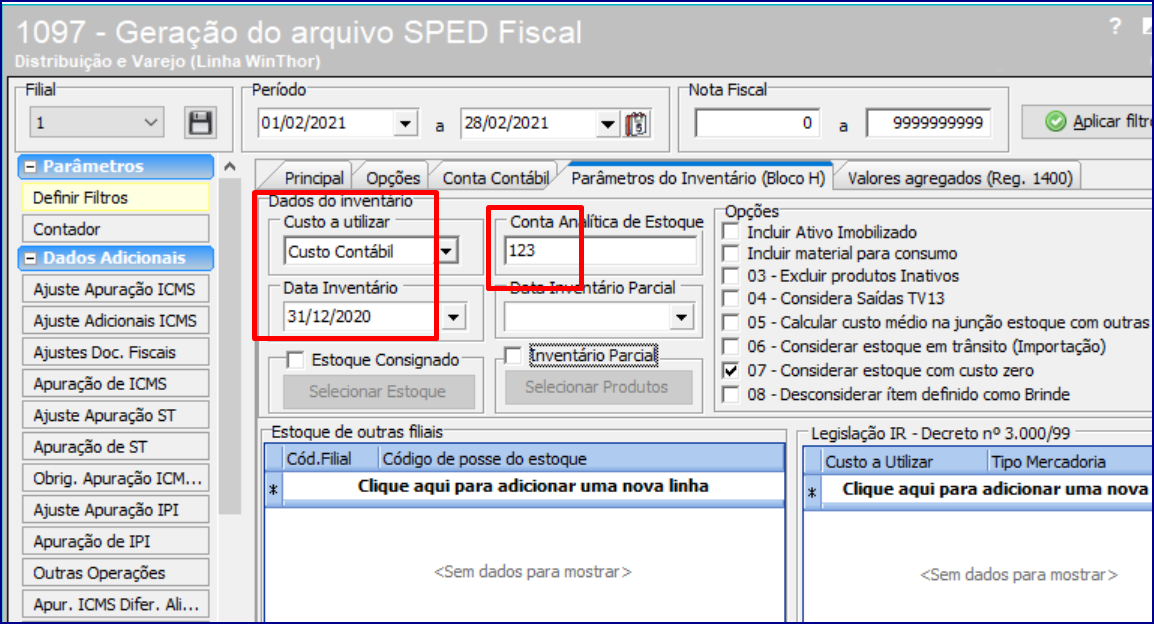Click Código de posse do estoque header
This screenshot has width=1154, height=624.
click(581, 459)
